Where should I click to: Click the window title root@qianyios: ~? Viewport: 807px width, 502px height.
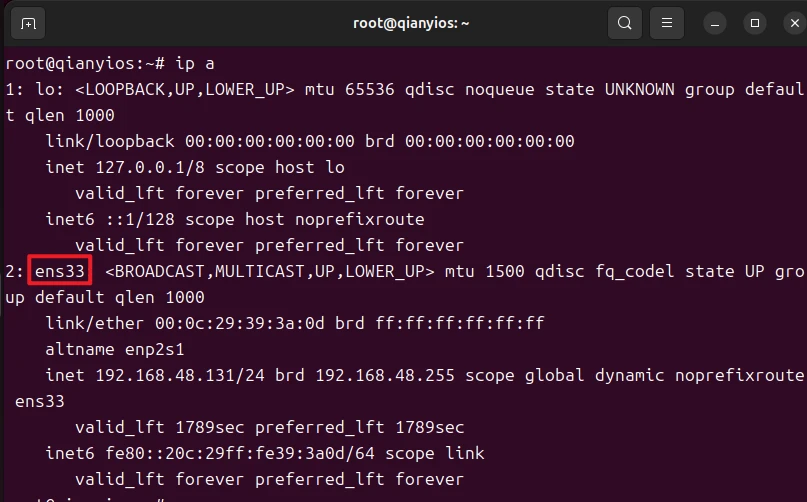coord(403,23)
